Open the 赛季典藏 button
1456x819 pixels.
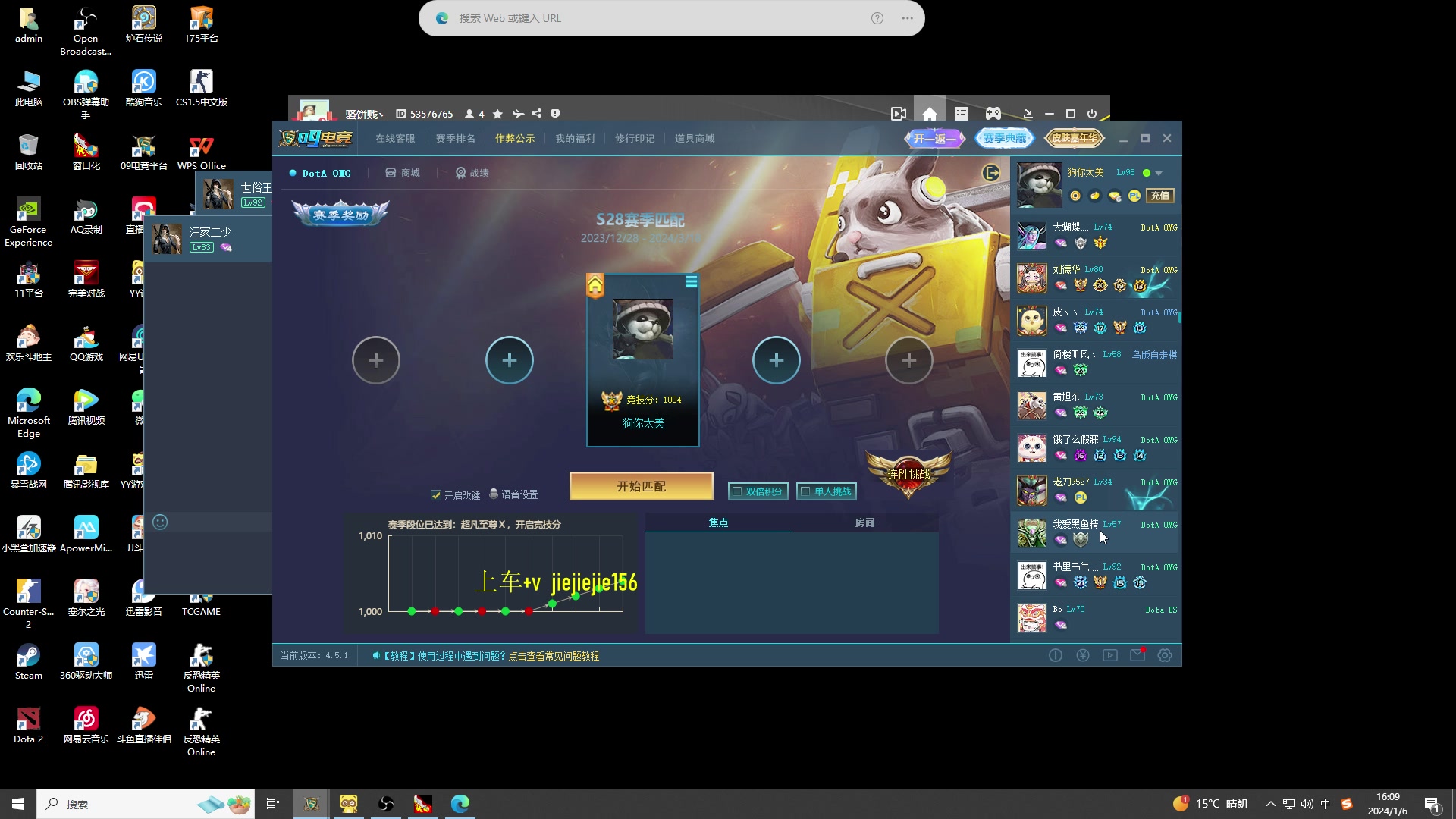point(1004,138)
